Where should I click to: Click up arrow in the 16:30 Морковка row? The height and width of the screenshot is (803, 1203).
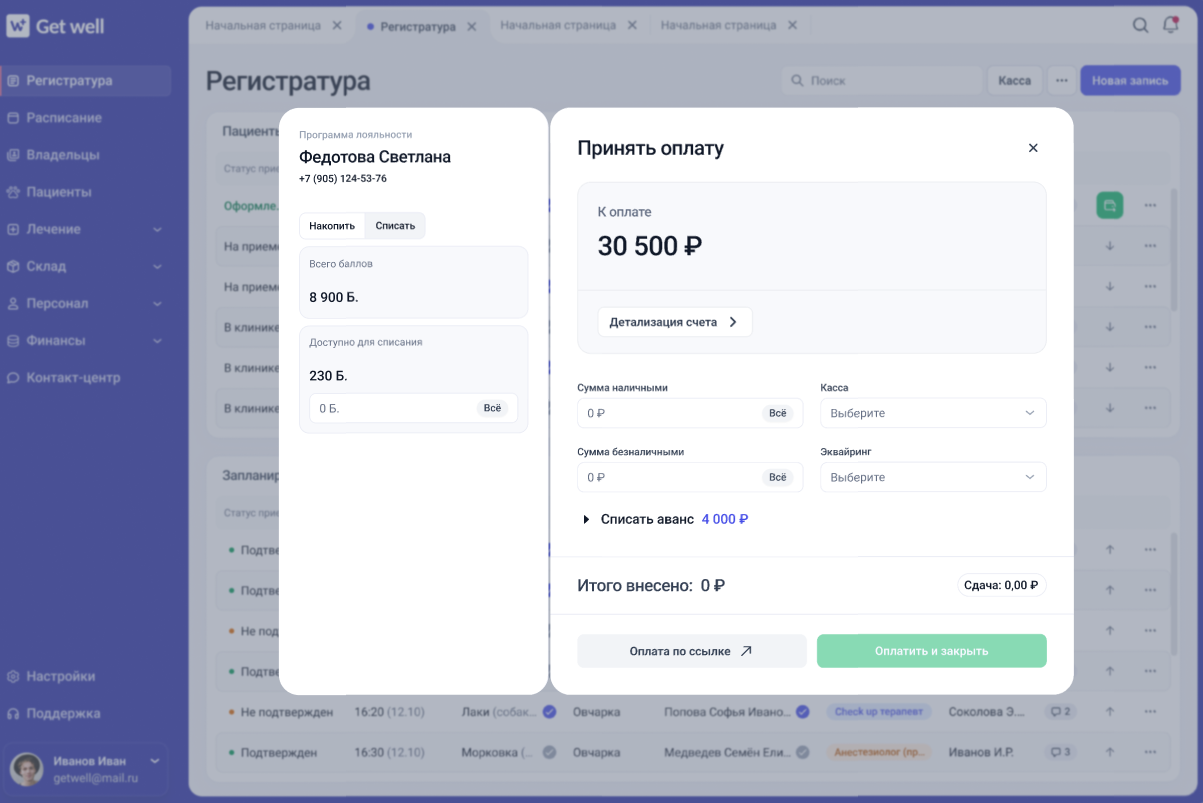(x=1109, y=752)
